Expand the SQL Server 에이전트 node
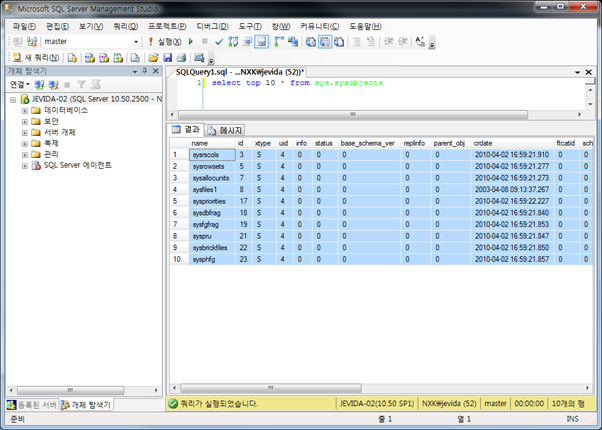Image resolution: width=602 pixels, height=430 pixels. point(25,166)
